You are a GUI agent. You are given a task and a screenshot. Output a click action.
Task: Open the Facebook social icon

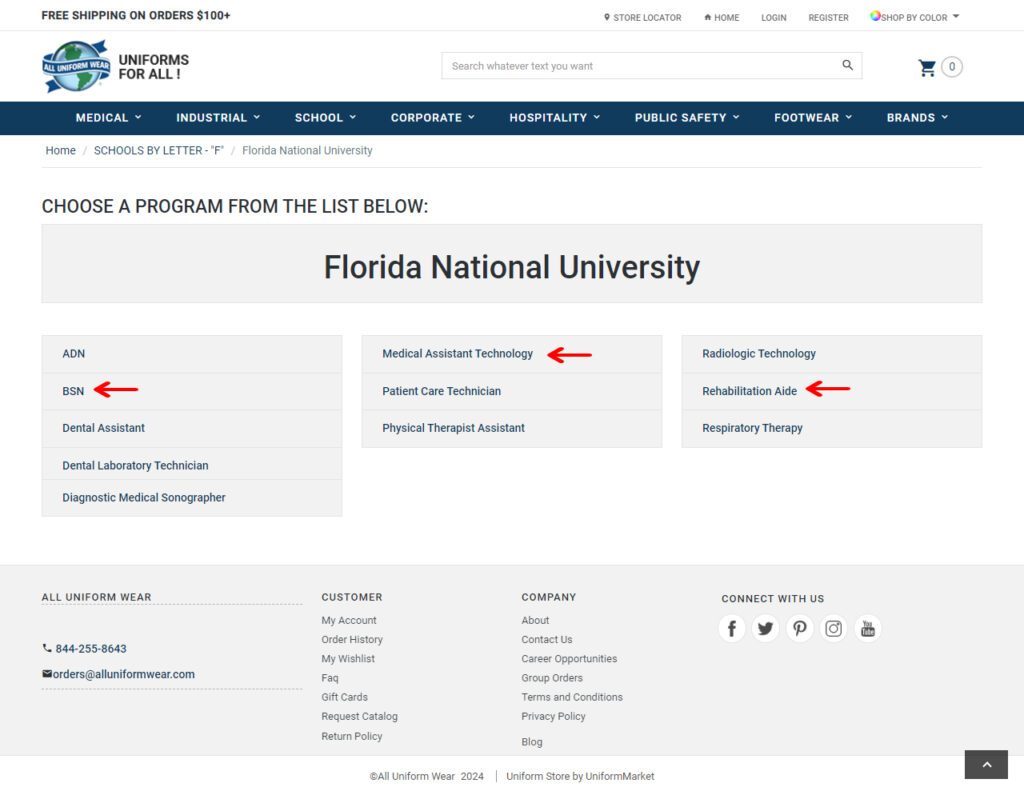pyautogui.click(x=731, y=628)
